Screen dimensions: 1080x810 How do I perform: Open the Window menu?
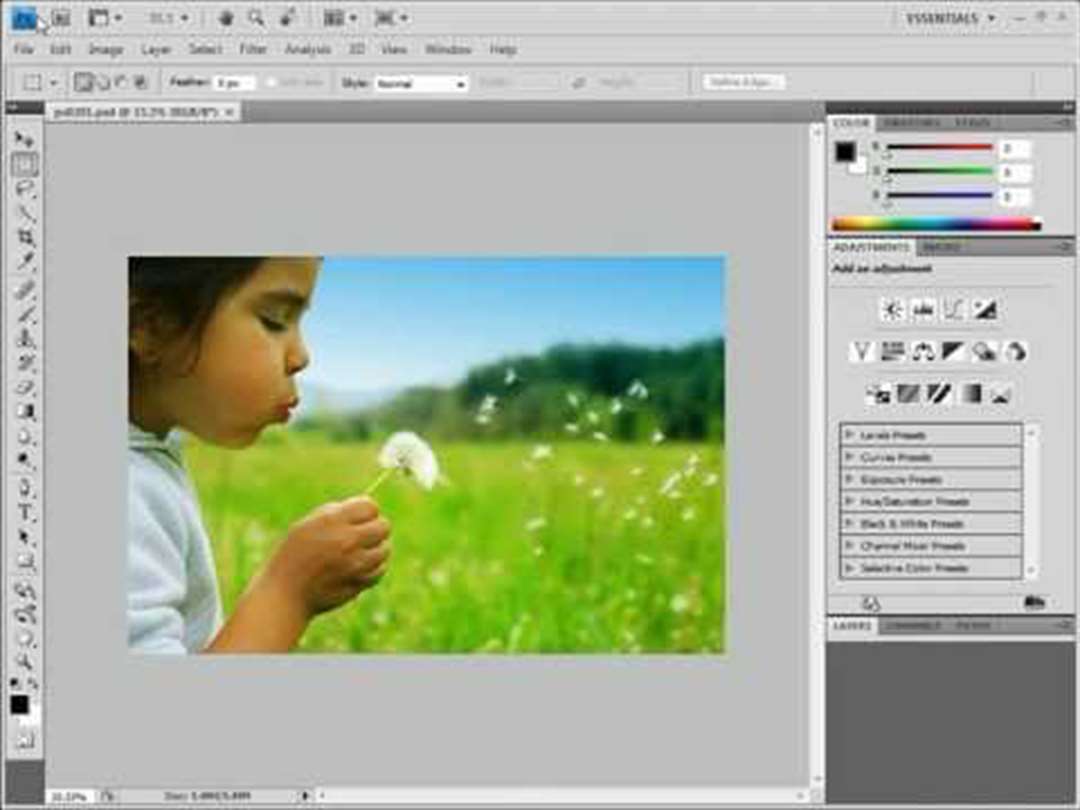coord(448,50)
